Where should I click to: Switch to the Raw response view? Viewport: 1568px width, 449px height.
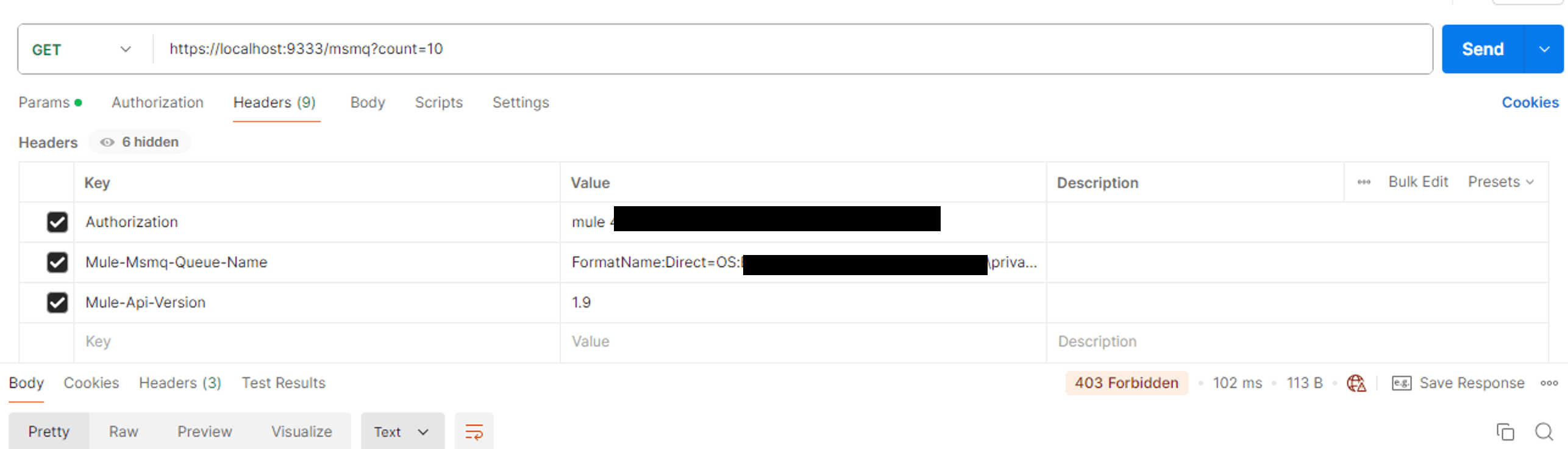[123, 431]
